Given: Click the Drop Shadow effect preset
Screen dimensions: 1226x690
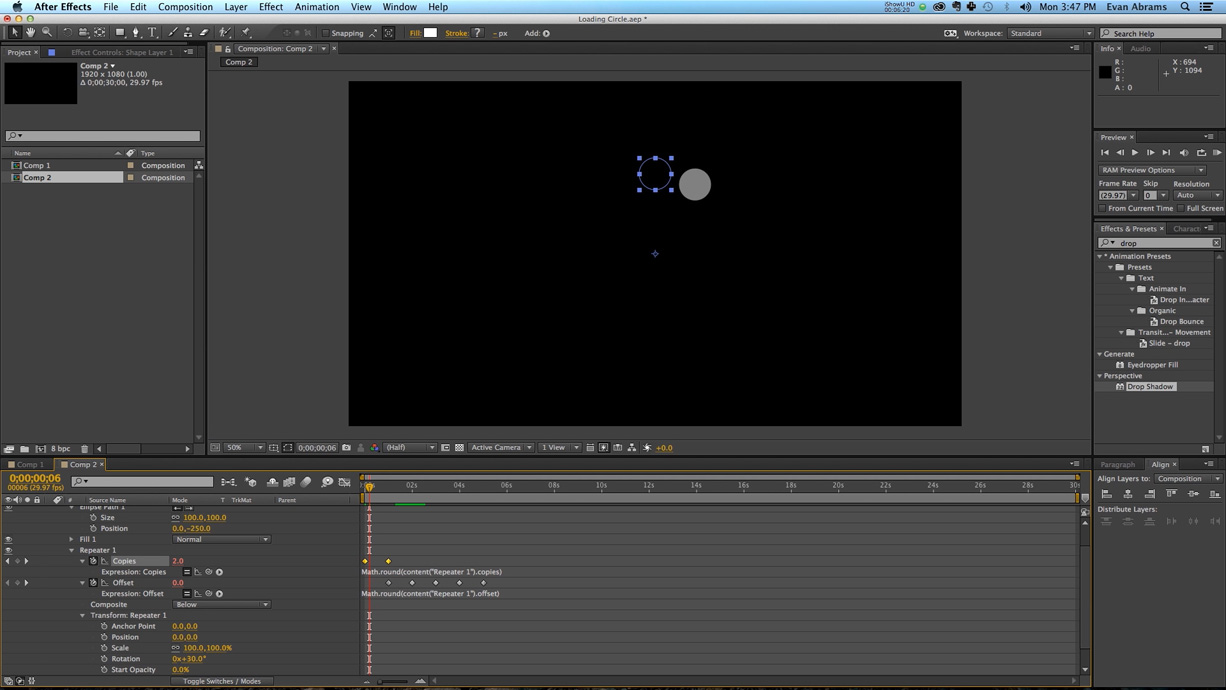Looking at the screenshot, I should 1150,386.
